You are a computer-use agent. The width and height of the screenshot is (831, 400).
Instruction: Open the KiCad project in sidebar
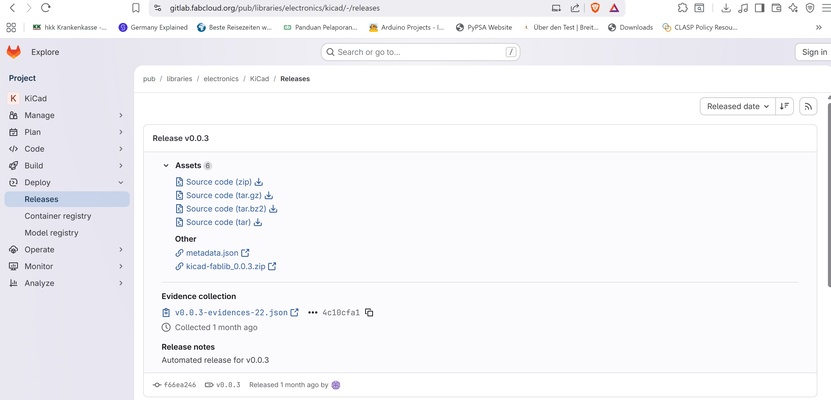pos(67,99)
